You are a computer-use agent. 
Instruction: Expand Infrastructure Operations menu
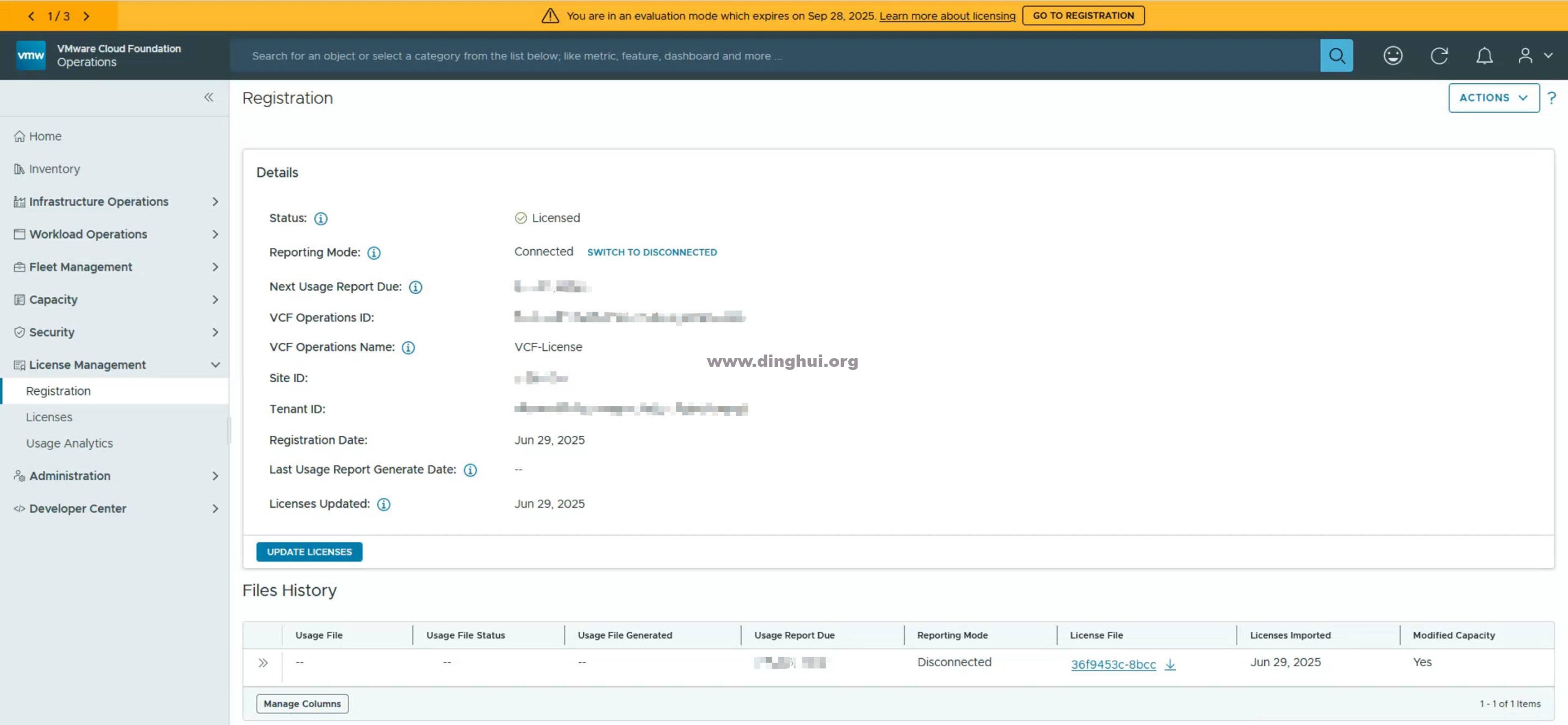coord(115,201)
